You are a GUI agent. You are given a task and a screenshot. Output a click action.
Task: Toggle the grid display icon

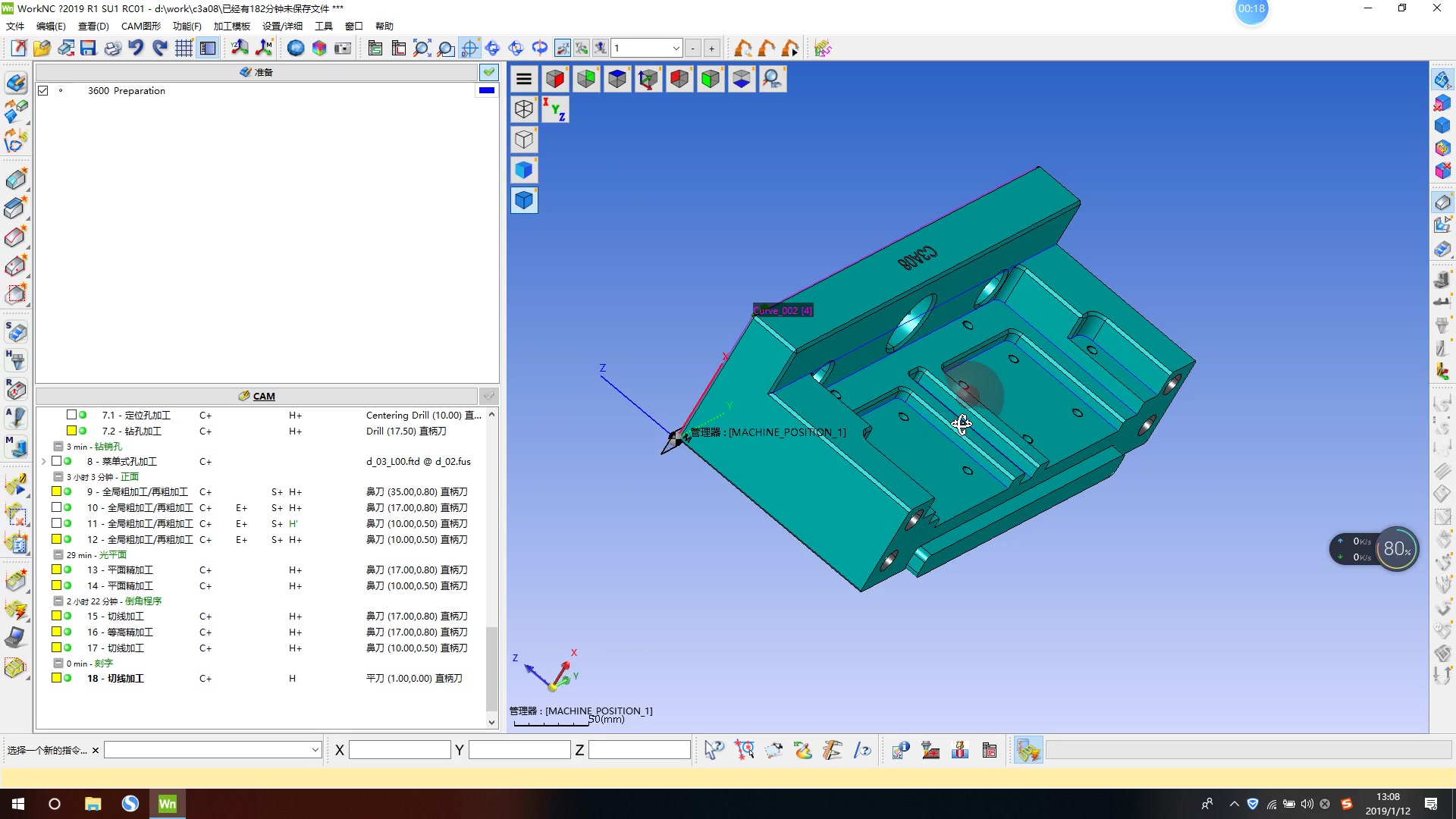(184, 49)
